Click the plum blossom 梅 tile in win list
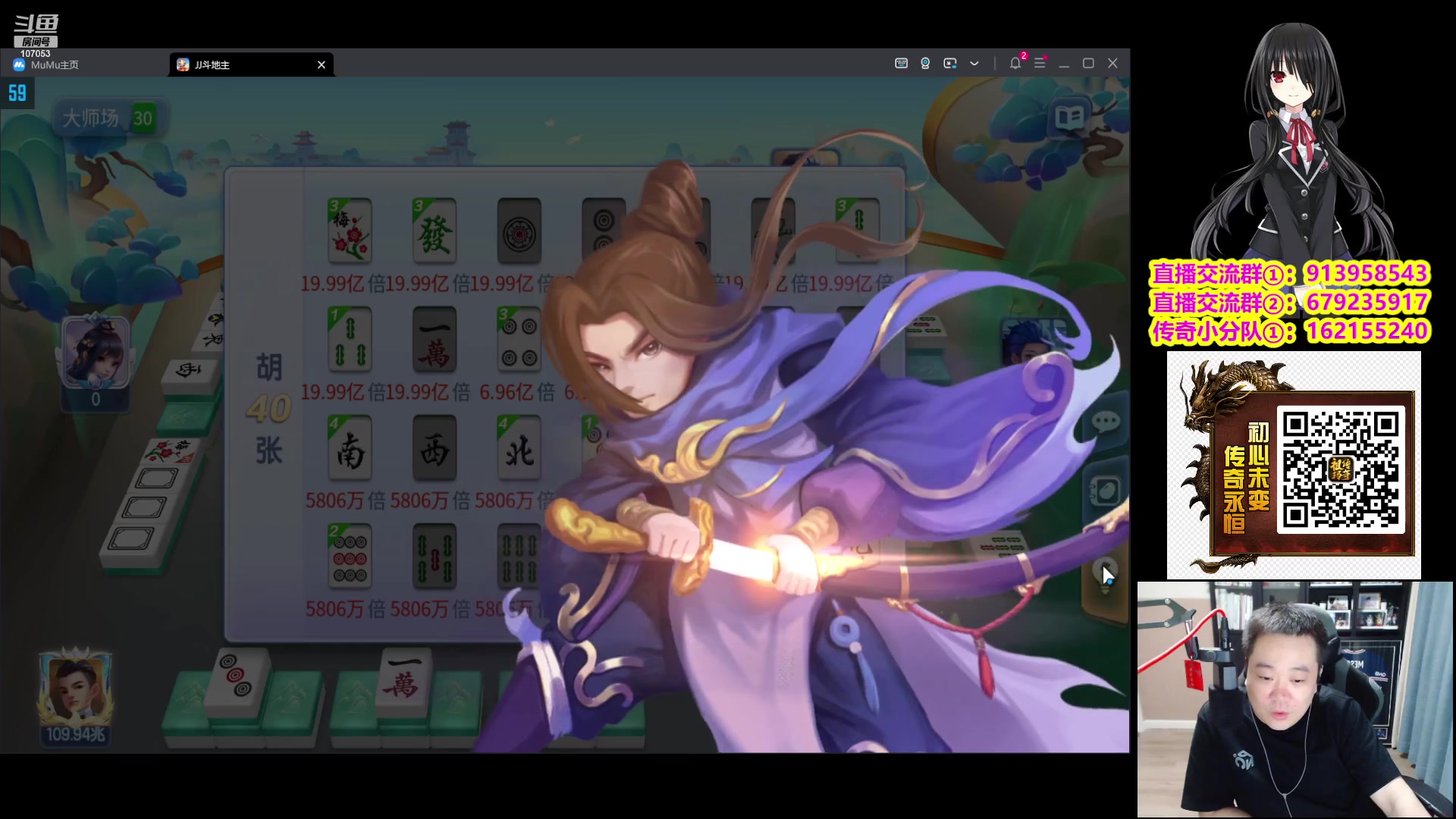Viewport: 1456px width, 819px height. tap(350, 231)
